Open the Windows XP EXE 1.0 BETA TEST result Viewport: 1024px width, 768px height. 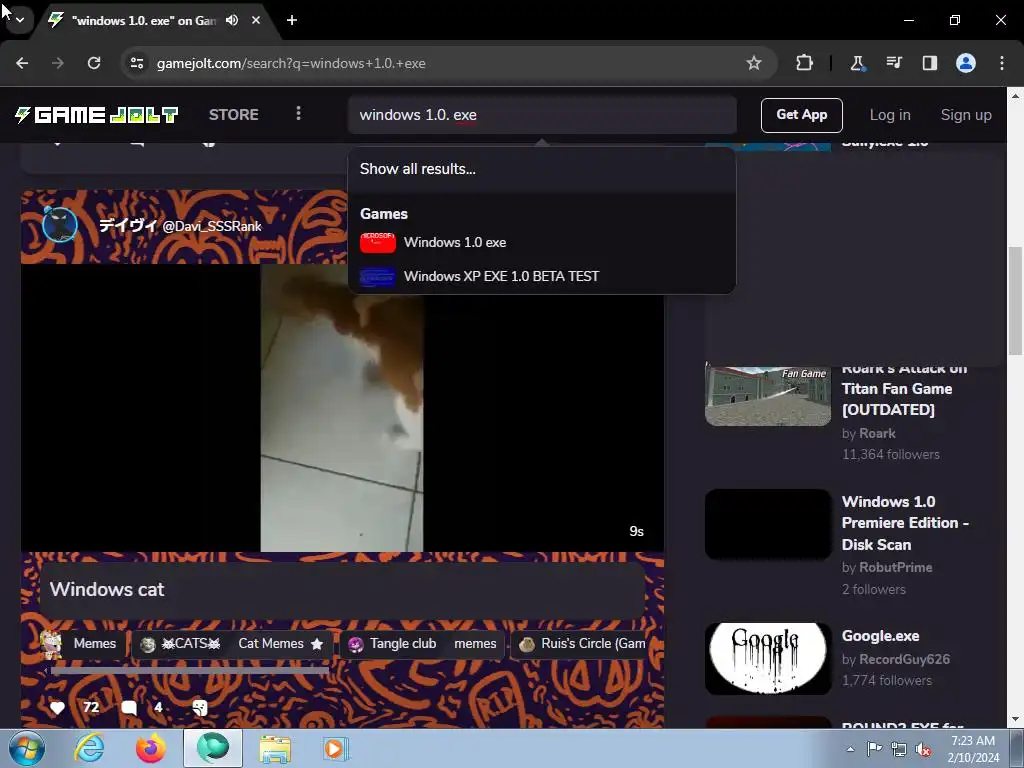[542, 276]
